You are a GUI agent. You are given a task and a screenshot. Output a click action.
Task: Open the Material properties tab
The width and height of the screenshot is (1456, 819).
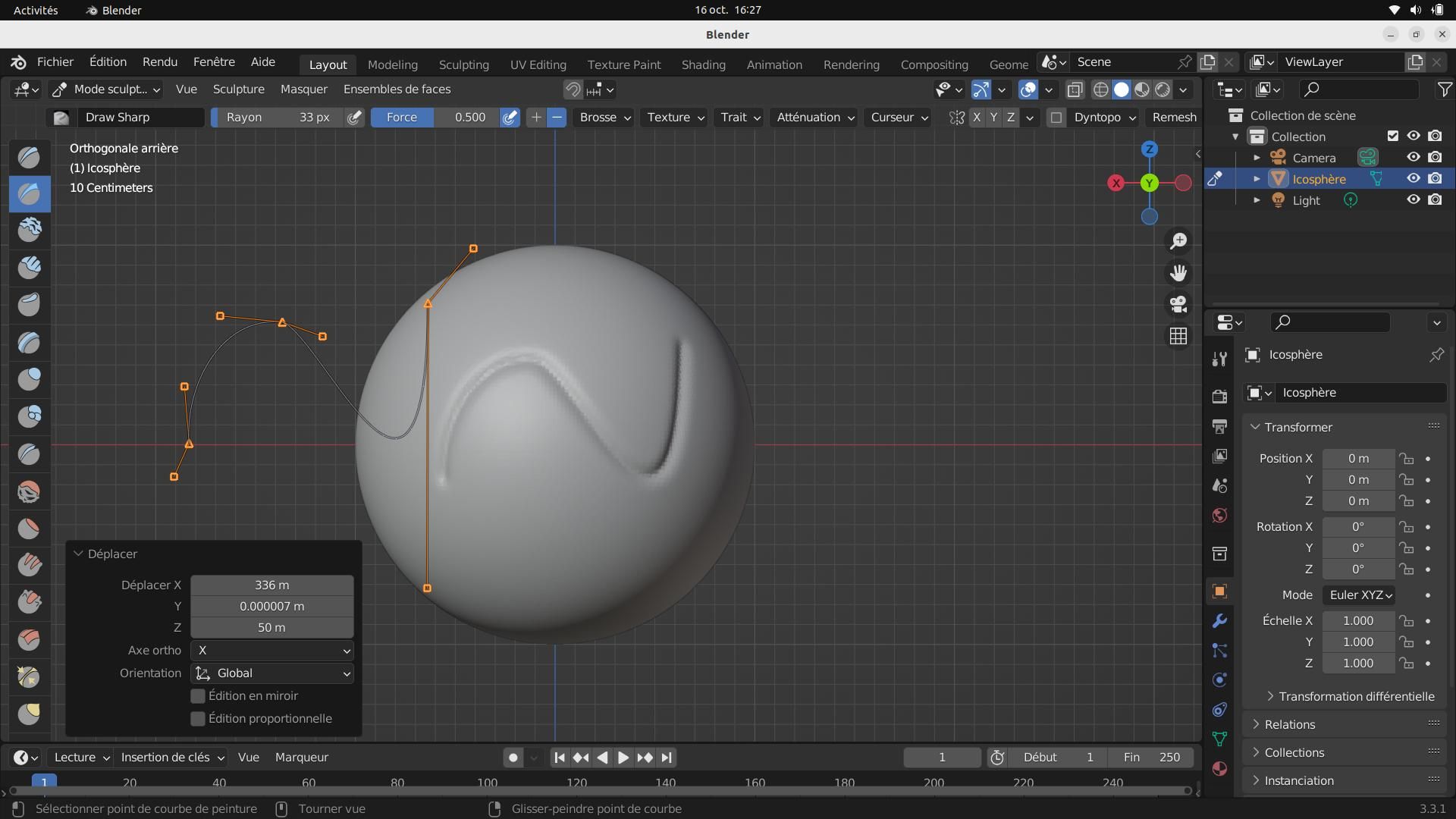click(1219, 768)
